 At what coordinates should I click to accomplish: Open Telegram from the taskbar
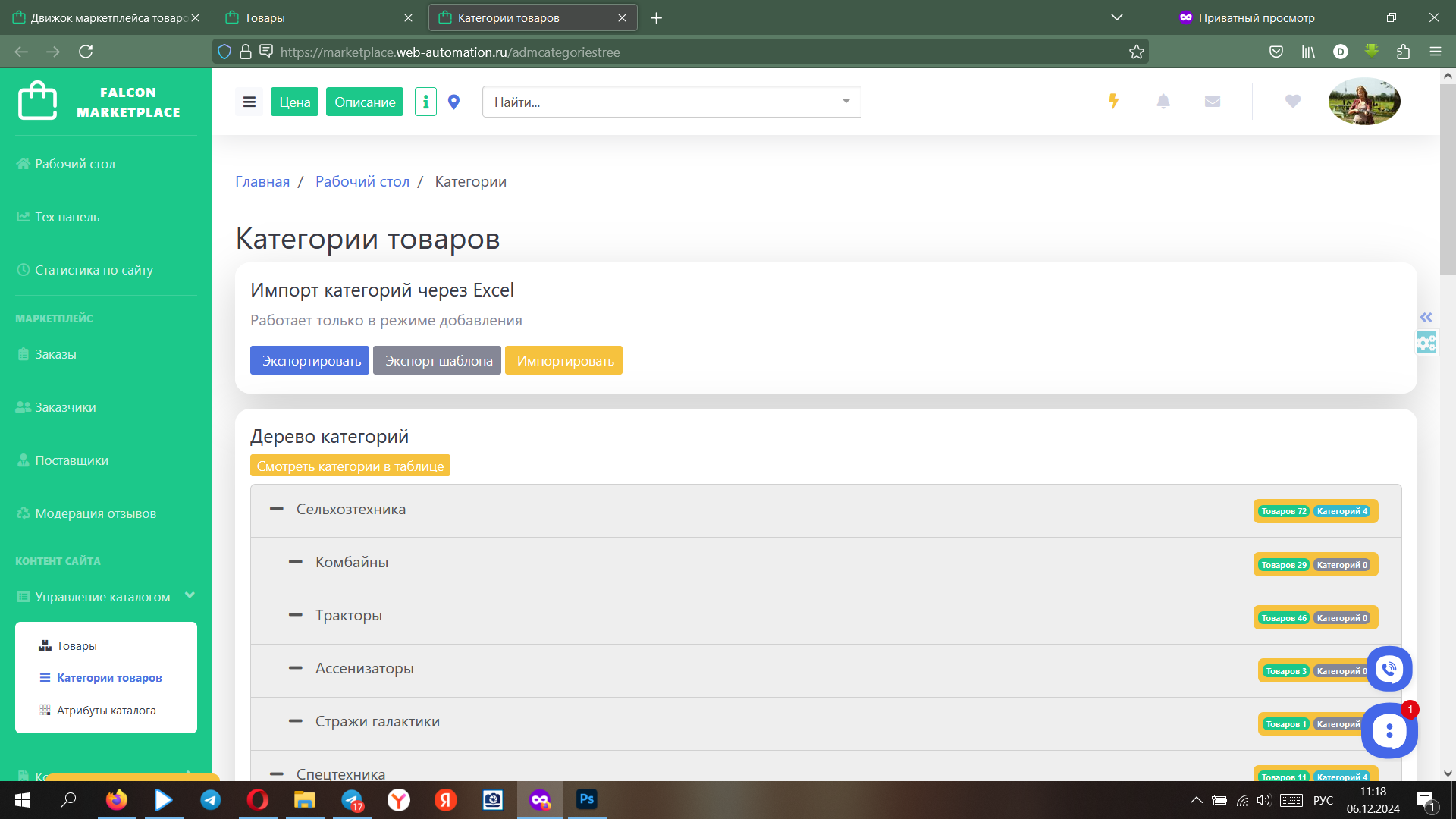tap(210, 800)
